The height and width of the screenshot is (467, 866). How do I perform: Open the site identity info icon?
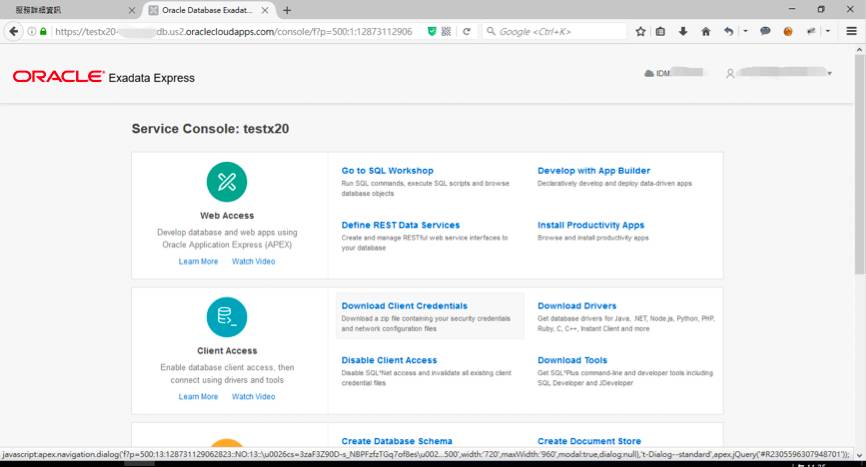coord(32,31)
